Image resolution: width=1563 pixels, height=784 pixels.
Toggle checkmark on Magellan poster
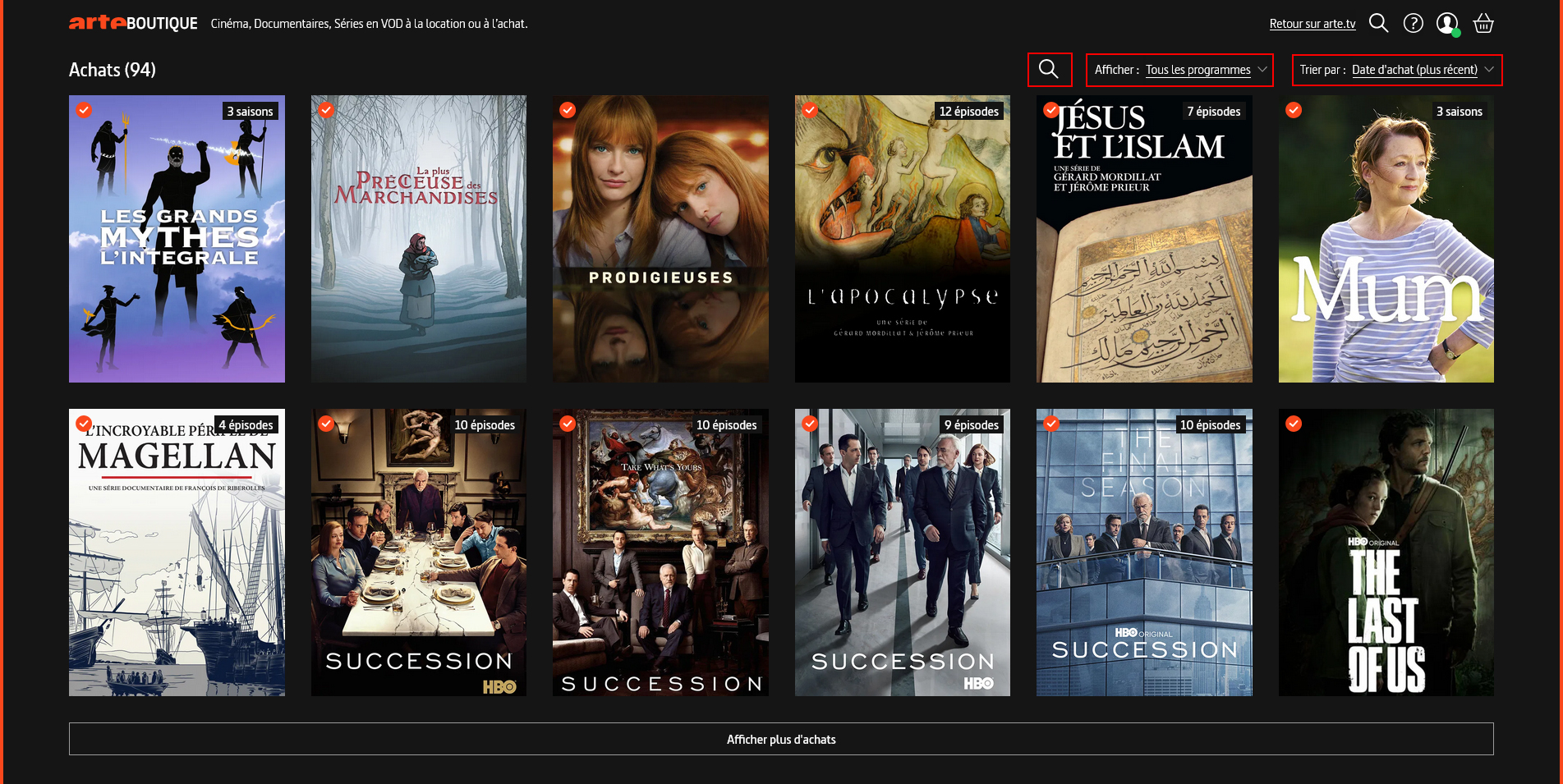click(84, 424)
